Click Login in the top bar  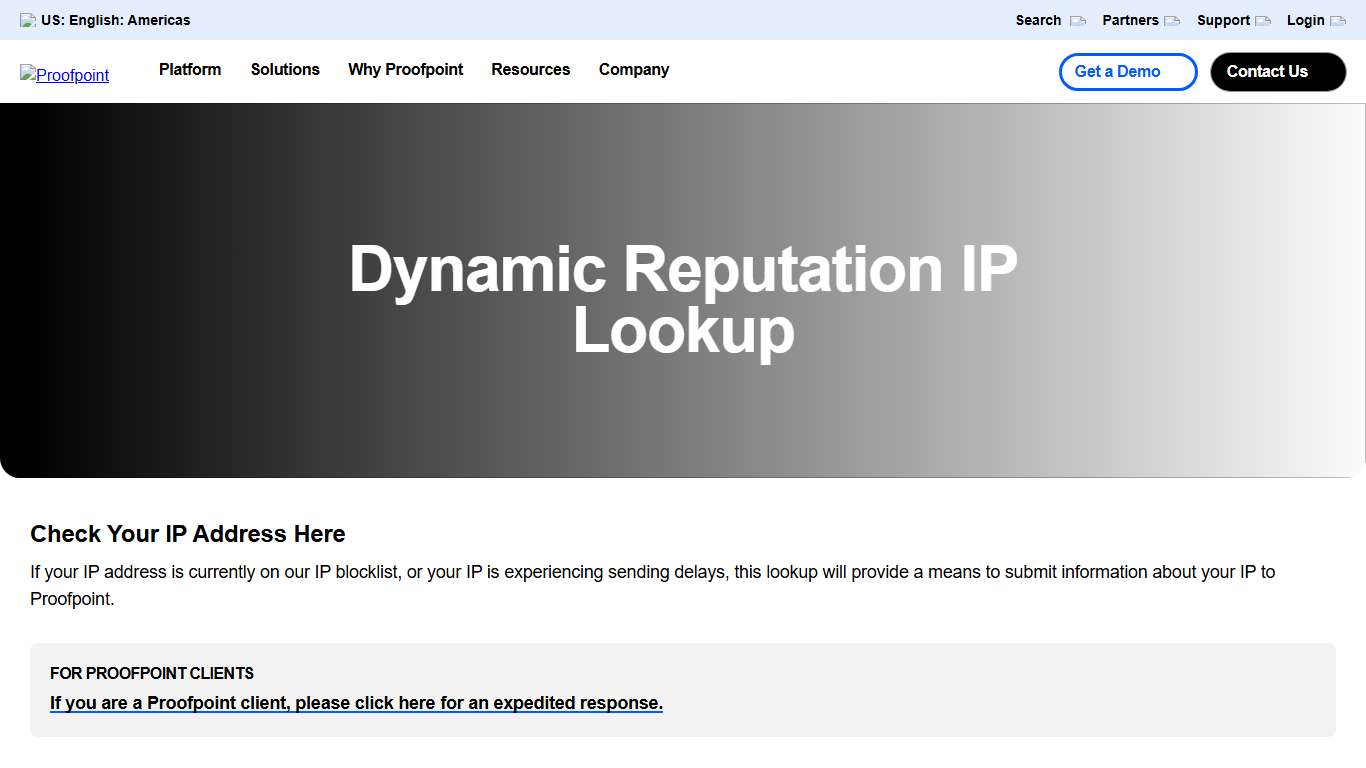[1306, 20]
